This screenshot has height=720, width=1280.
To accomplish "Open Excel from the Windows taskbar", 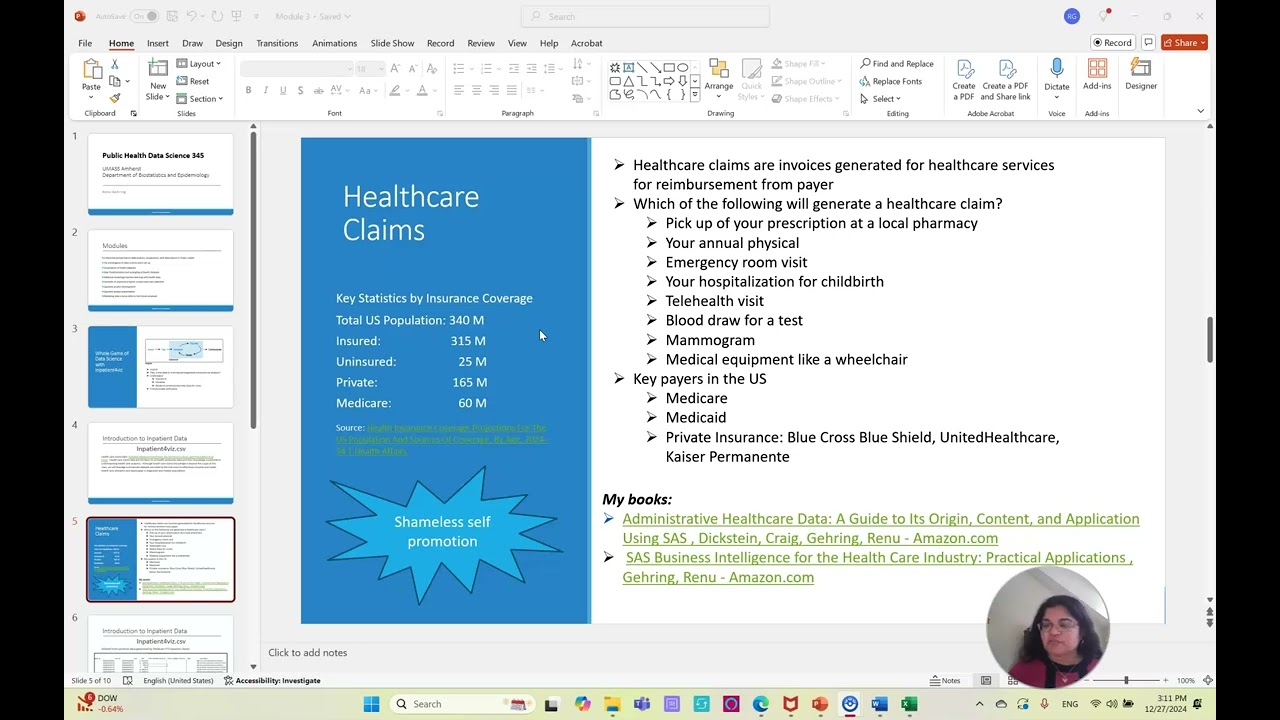I will click(x=908, y=704).
